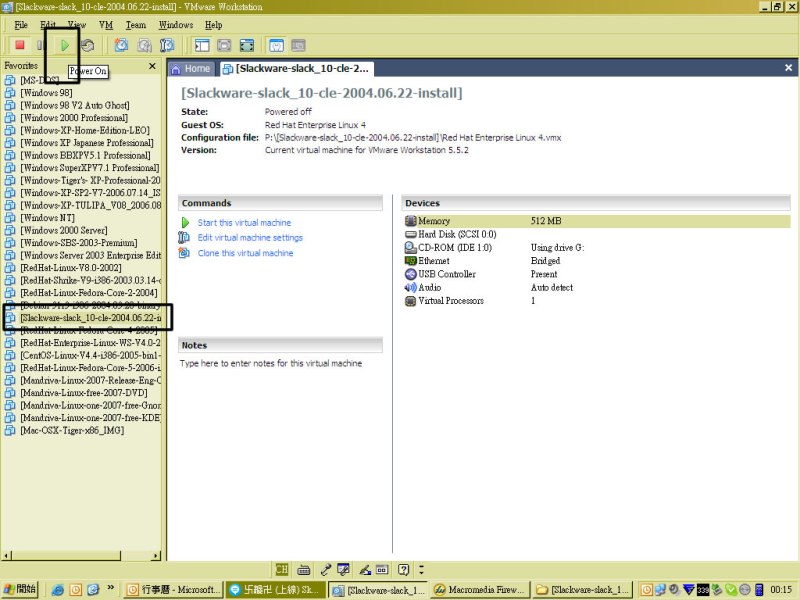Image resolution: width=800 pixels, height=600 pixels.
Task: Click the Revert to snapshot toolbar icon
Action: tap(144, 45)
